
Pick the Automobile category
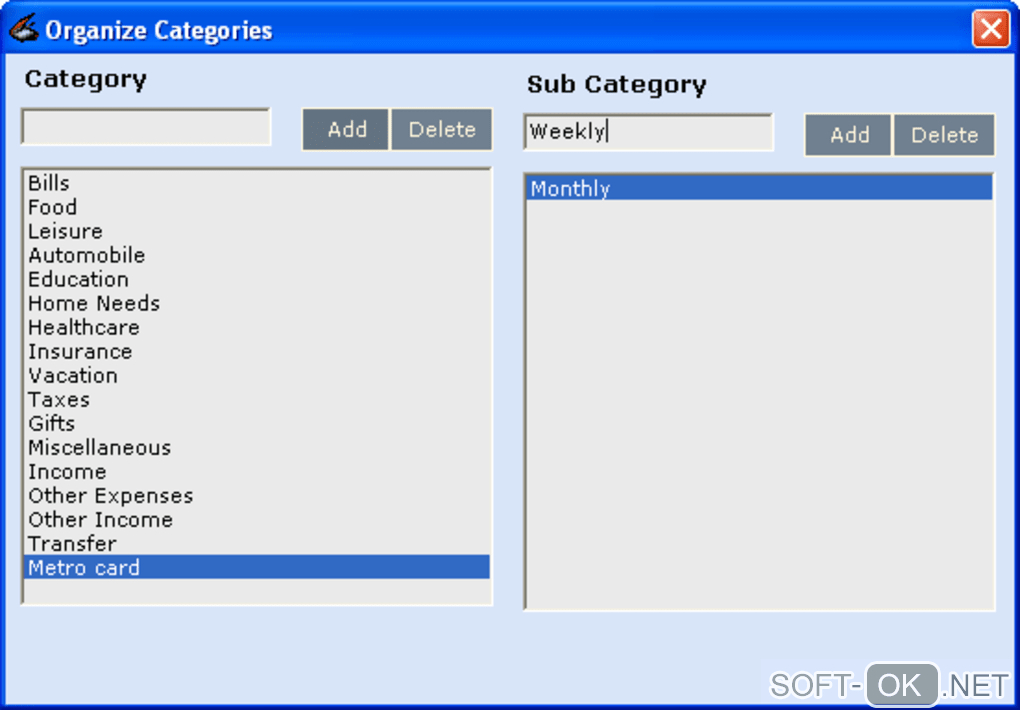point(86,255)
